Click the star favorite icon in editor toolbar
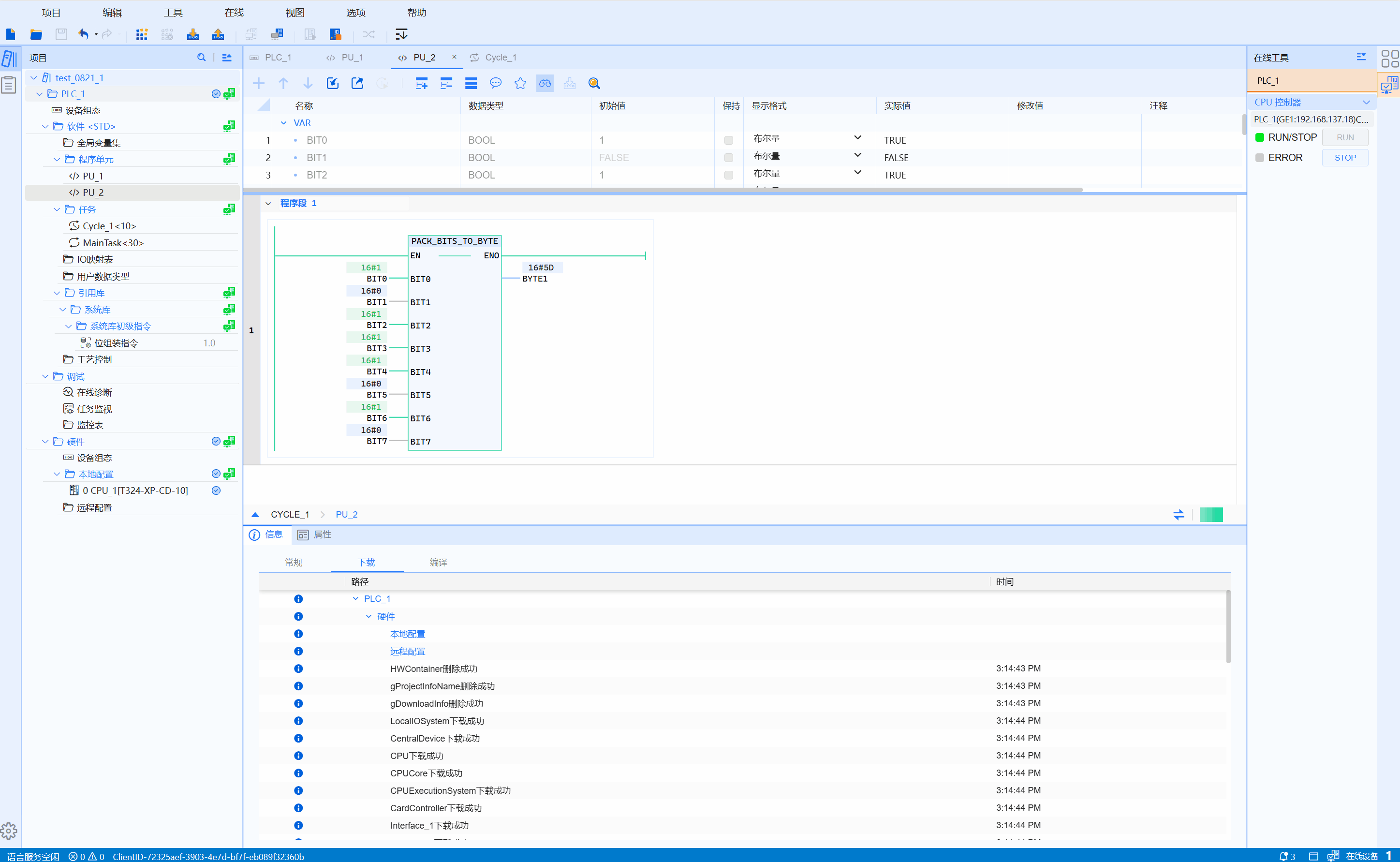 coord(520,83)
